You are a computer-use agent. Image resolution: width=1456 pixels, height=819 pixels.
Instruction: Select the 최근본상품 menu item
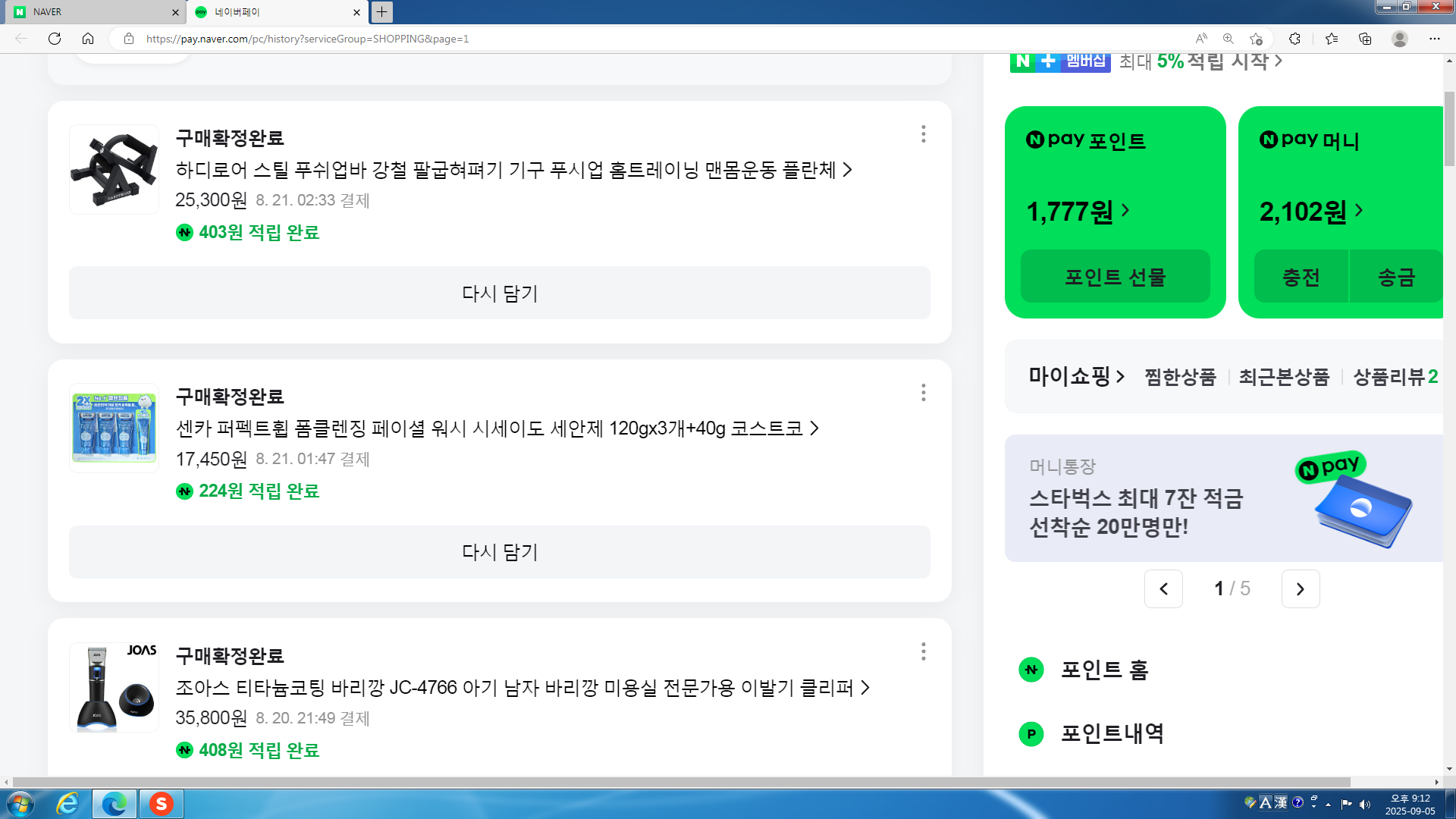(x=1284, y=377)
